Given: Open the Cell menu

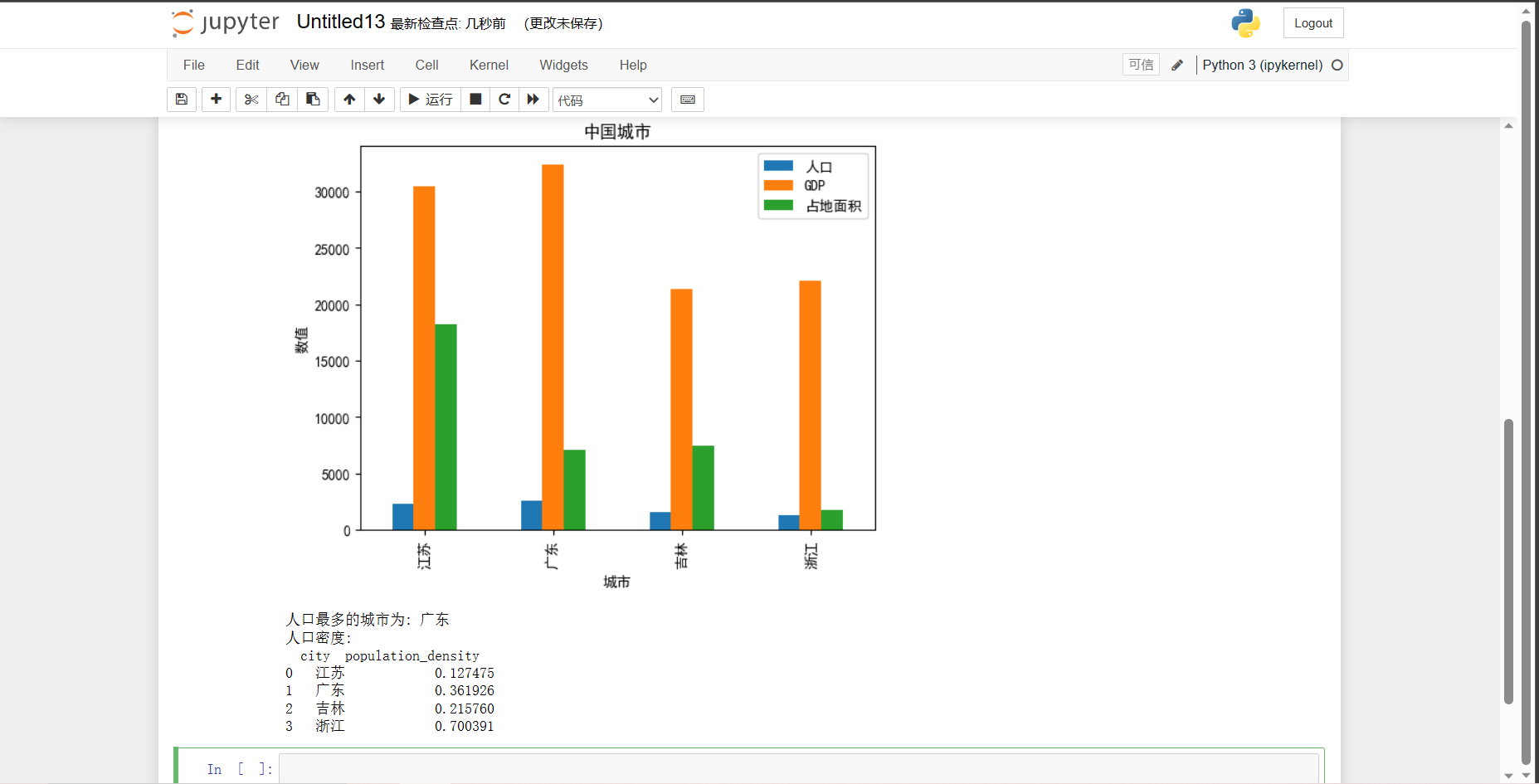Looking at the screenshot, I should (426, 65).
